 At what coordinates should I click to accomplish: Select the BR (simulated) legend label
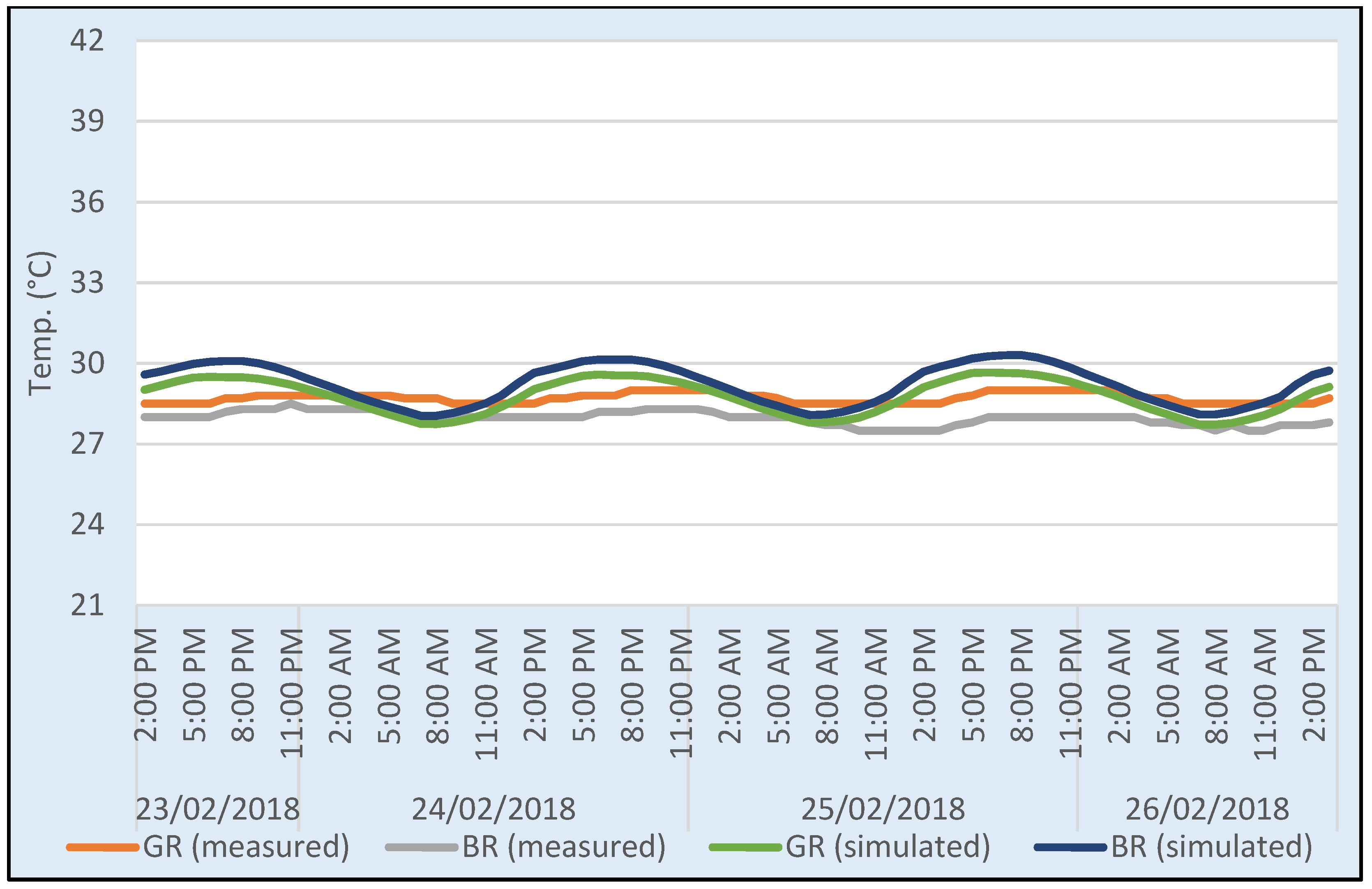(x=1212, y=847)
